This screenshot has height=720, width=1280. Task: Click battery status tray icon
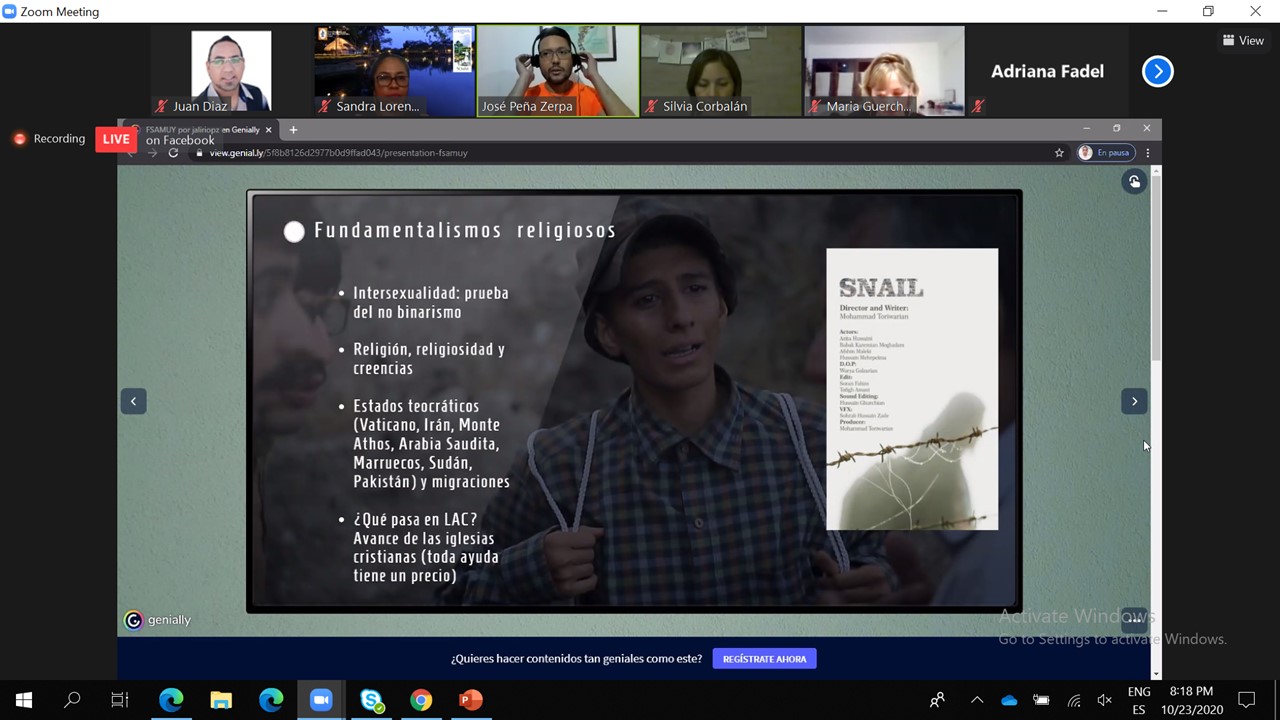click(x=1041, y=700)
